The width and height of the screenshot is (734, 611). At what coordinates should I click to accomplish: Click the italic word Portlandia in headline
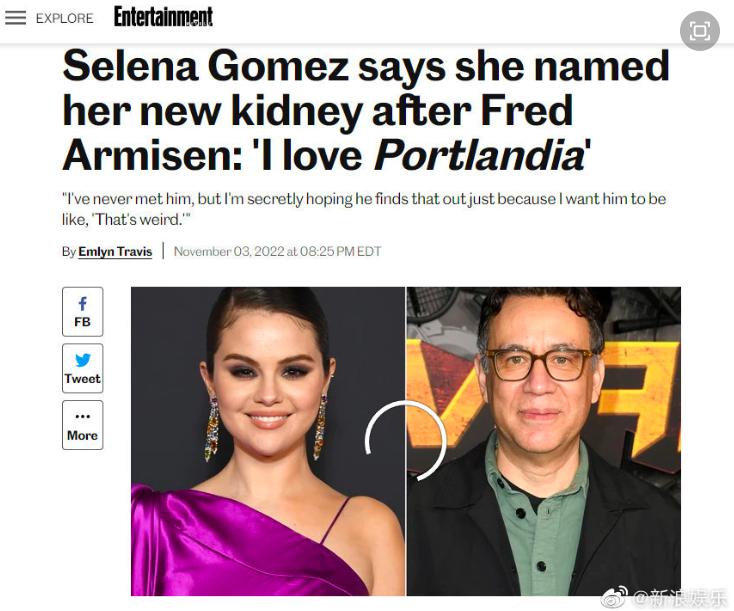[x=478, y=155]
